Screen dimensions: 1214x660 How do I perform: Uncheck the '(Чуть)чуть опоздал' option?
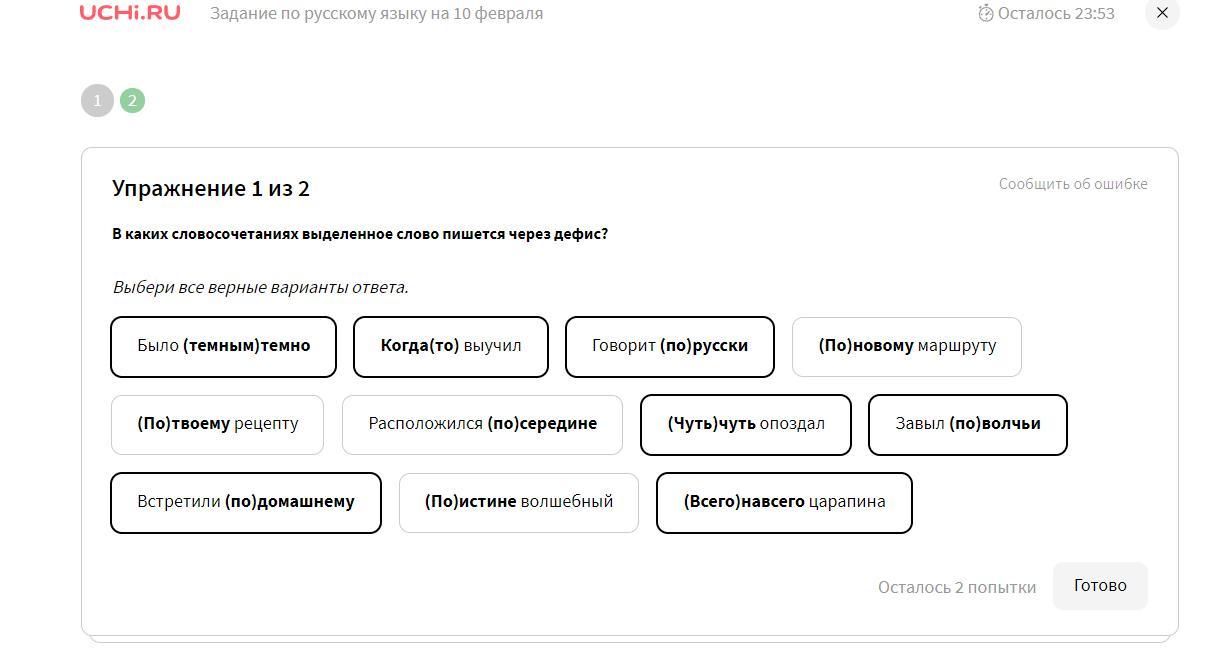pos(746,424)
